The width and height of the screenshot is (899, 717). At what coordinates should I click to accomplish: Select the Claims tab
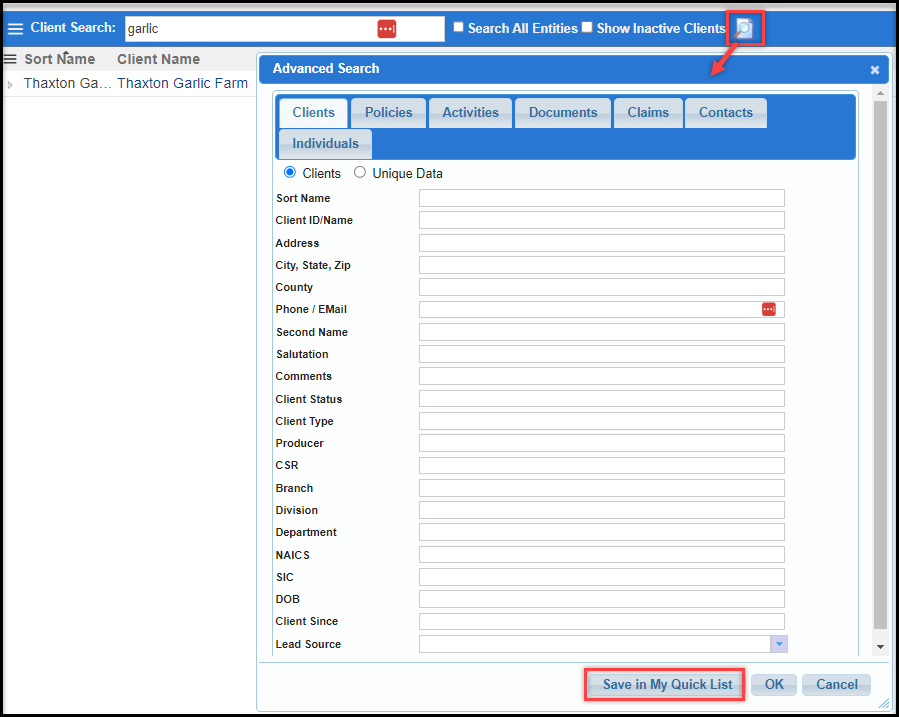[x=648, y=112]
